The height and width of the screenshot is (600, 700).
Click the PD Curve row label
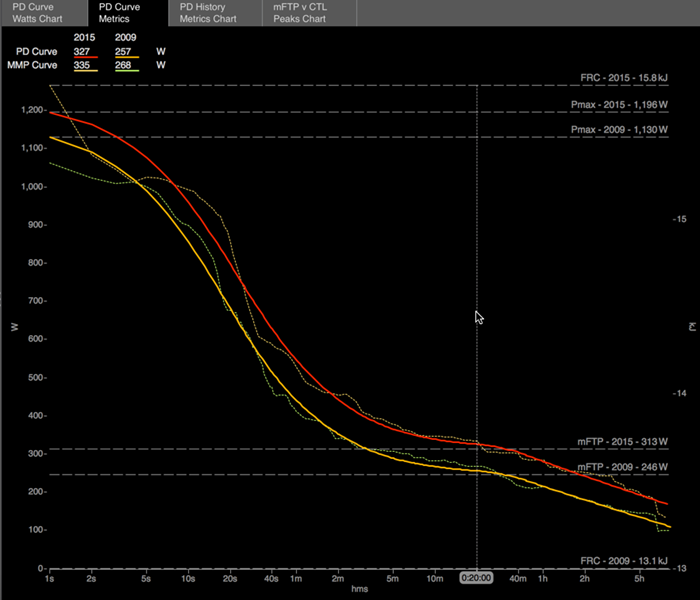pos(37,51)
